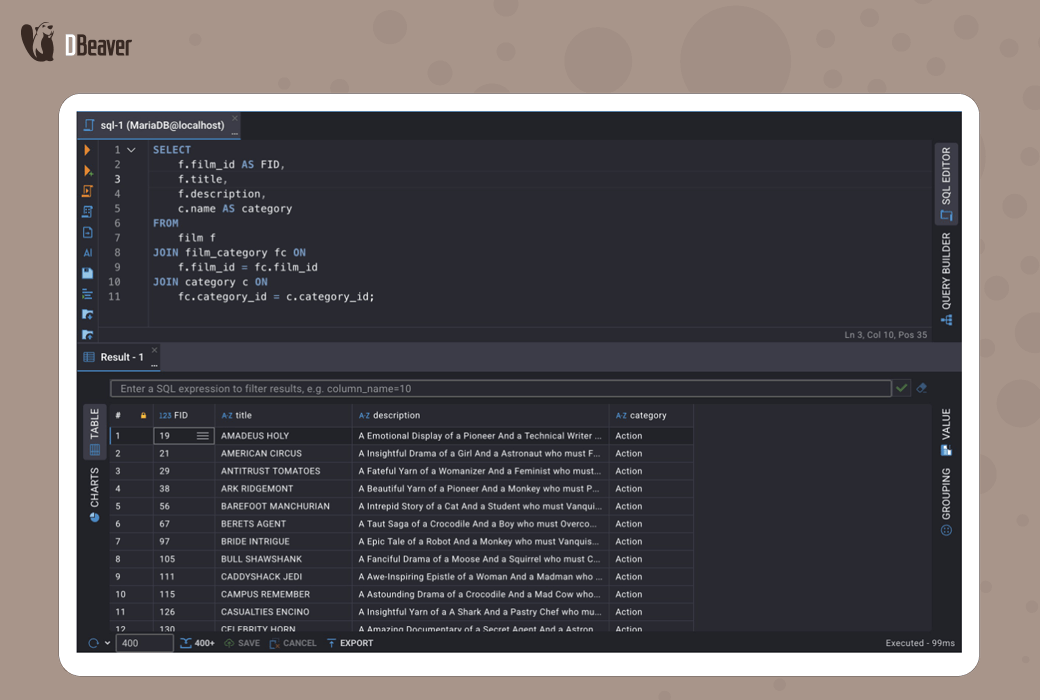Open the refresh options dropdown arrow

108,643
